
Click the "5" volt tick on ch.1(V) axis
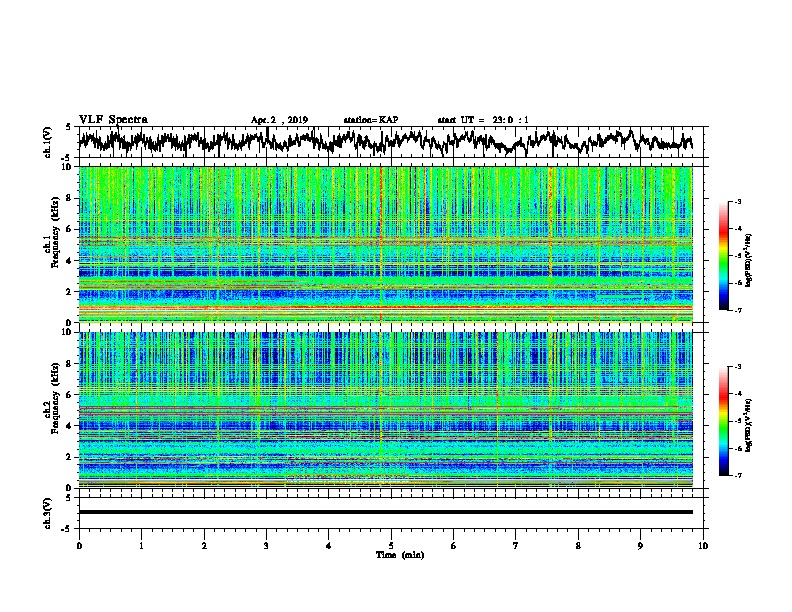coord(69,127)
